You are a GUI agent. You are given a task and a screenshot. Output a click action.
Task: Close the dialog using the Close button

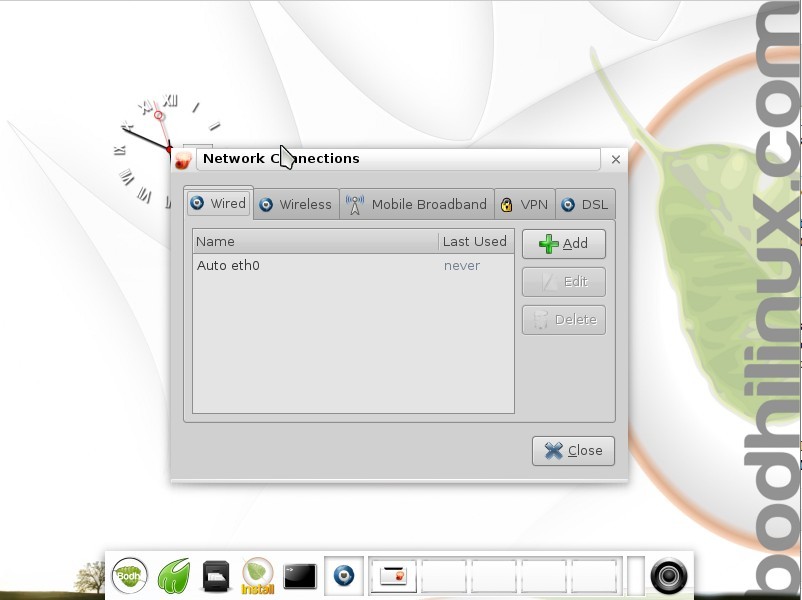point(573,451)
